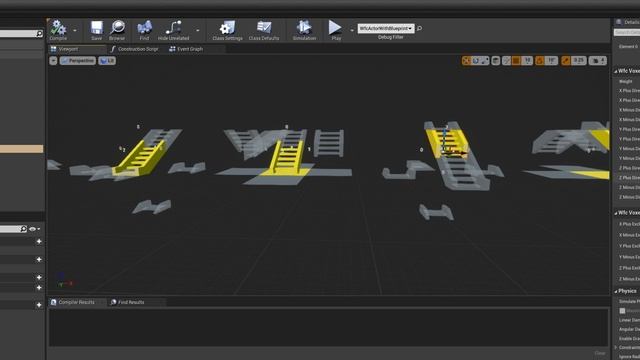This screenshot has width=640, height=360.
Task: Select the translate transform tool
Action: [467, 61]
